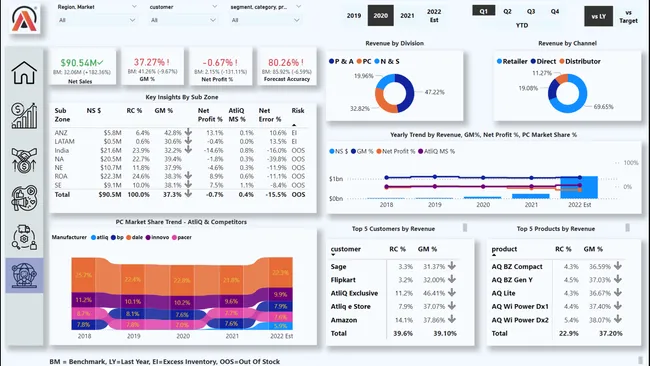
Task: Click the RC % header in Top 5 Products
Action: point(563,249)
